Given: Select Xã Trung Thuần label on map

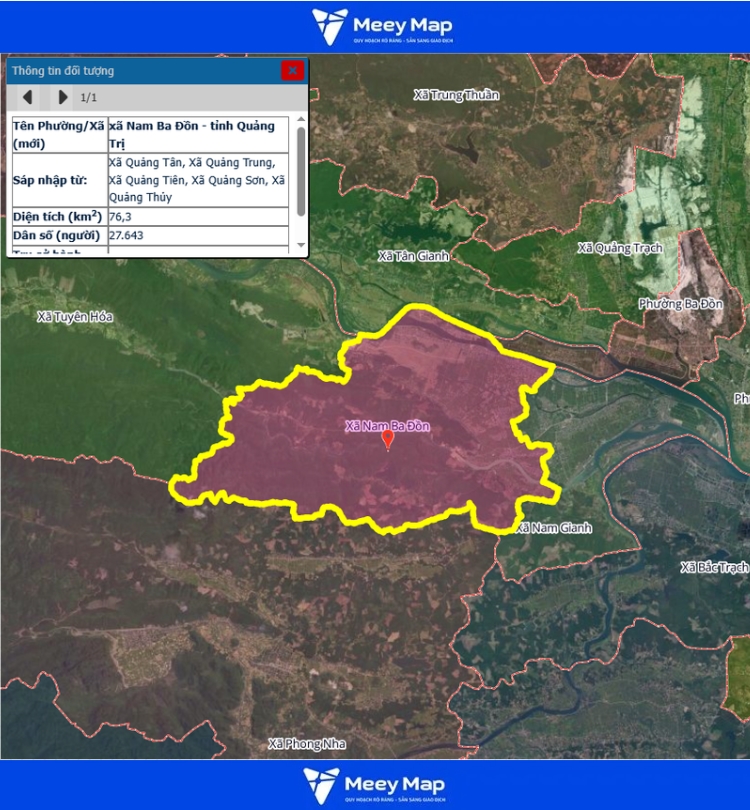Looking at the screenshot, I should click(x=456, y=95).
